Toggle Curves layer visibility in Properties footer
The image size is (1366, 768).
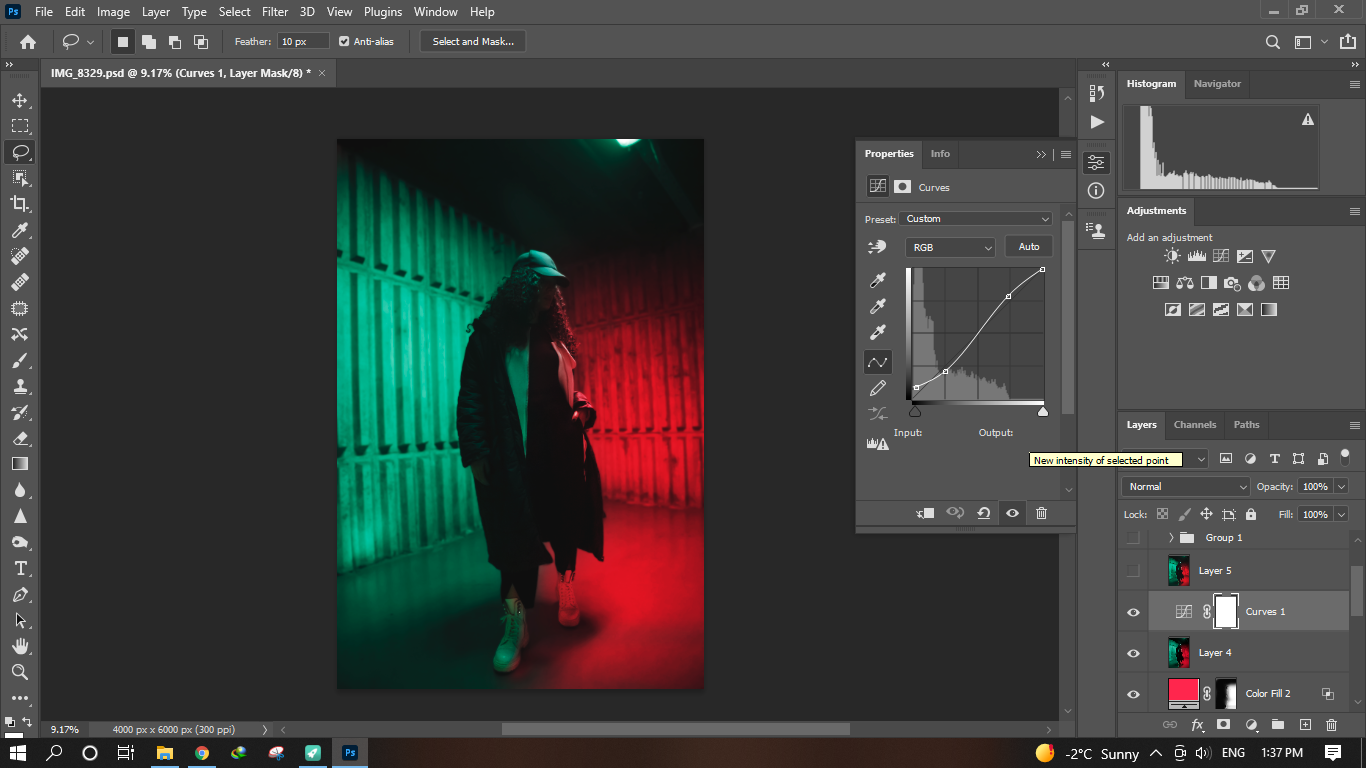coord(1012,513)
